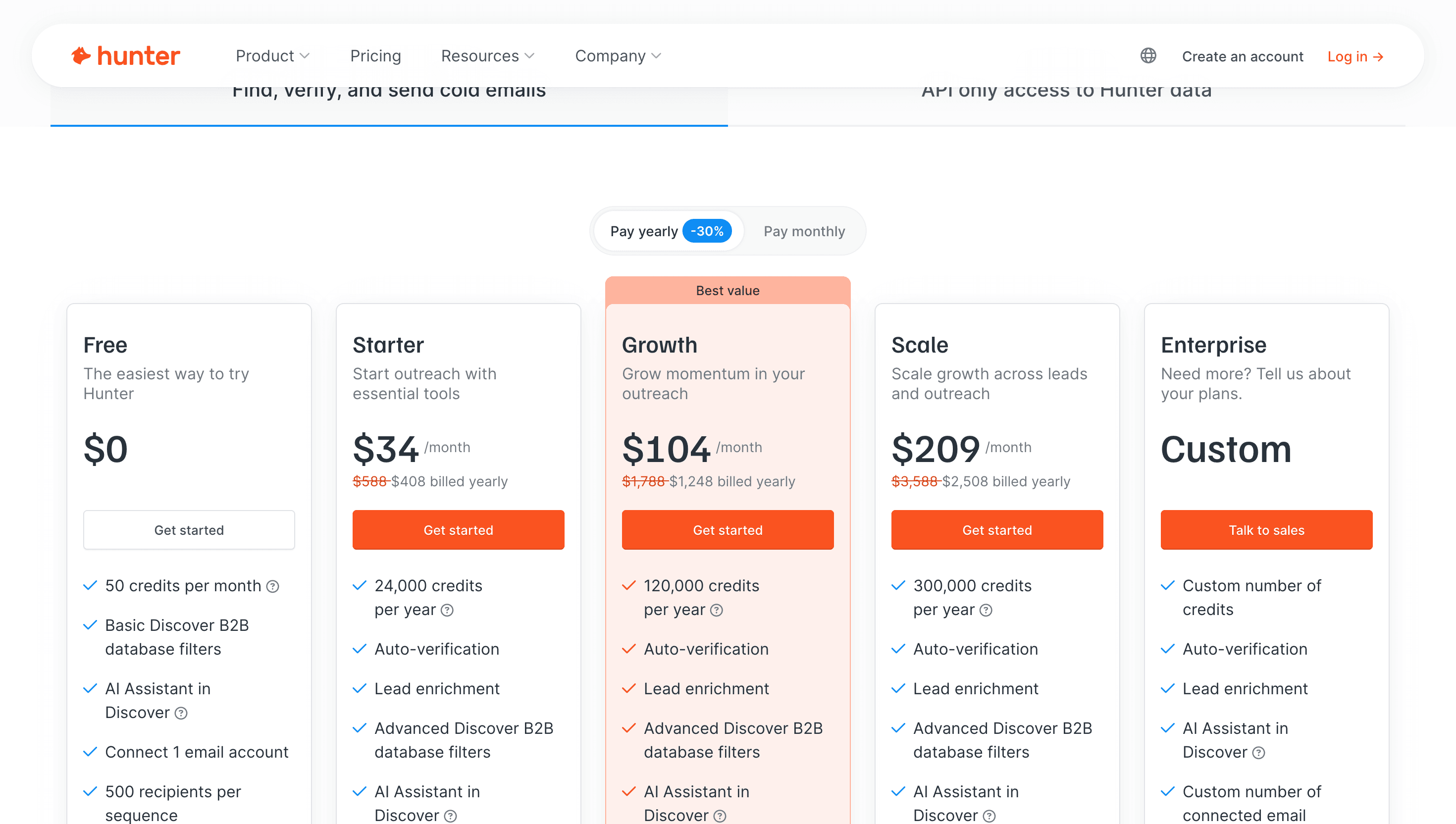Click Get started on Growth plan
Image resolution: width=1456 pixels, height=824 pixels.
[x=727, y=530]
